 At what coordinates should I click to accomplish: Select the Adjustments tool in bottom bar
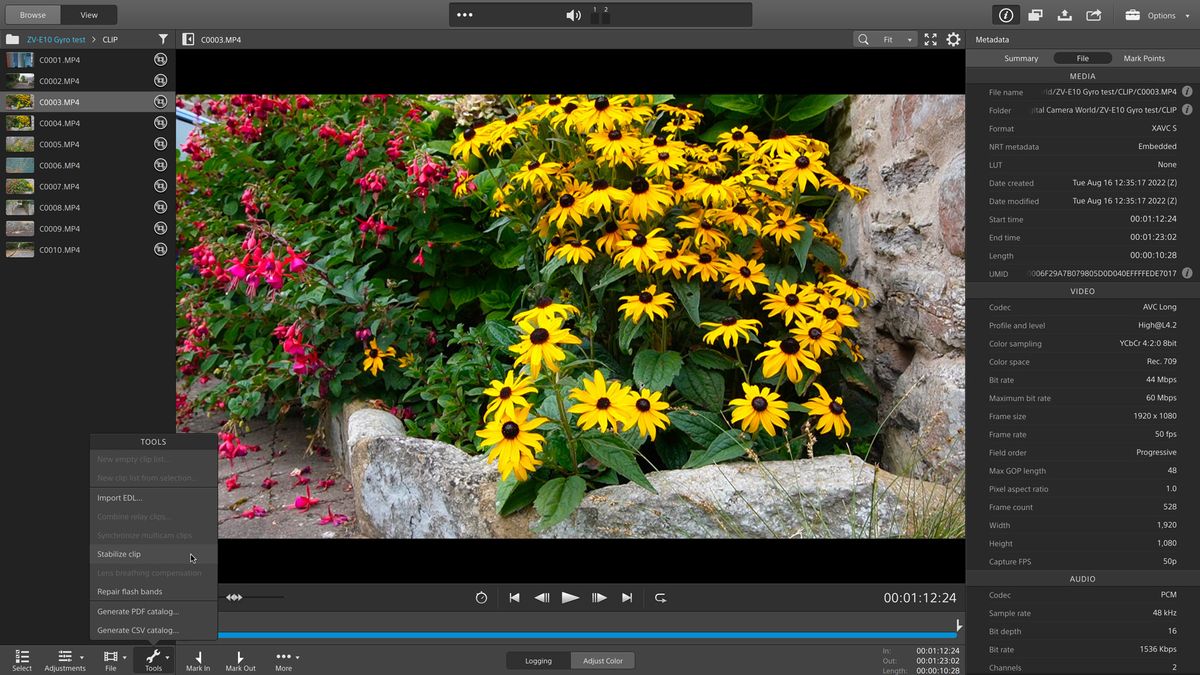tap(65, 659)
